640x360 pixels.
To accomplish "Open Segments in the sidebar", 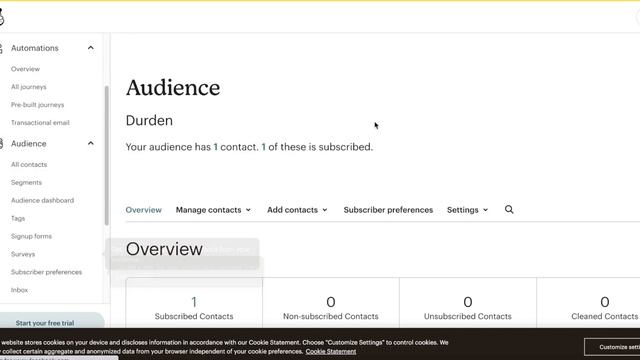I will (26, 182).
